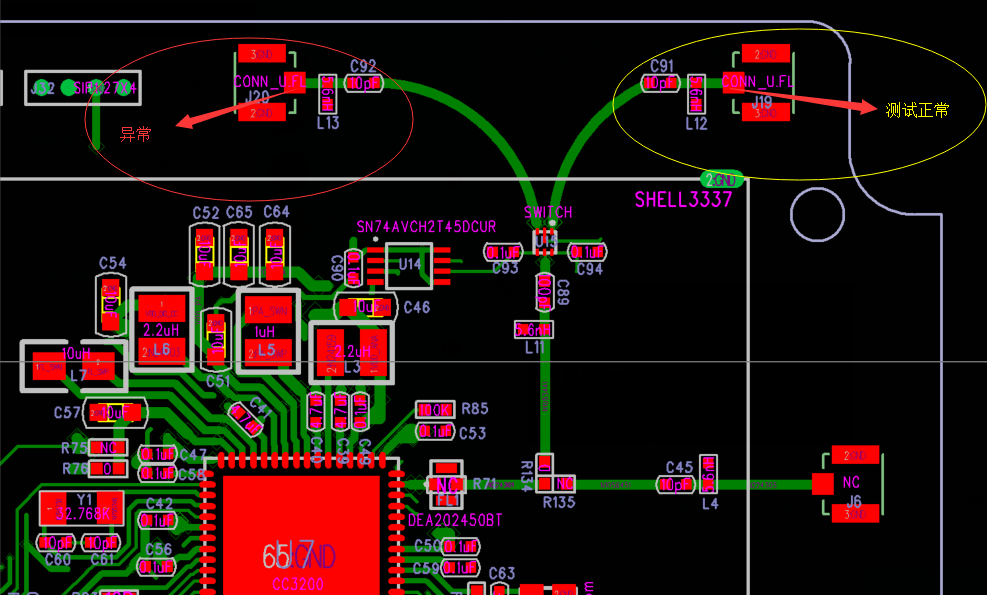987x595 pixels.
Task: Click the R71 designator label
Action: (485, 484)
